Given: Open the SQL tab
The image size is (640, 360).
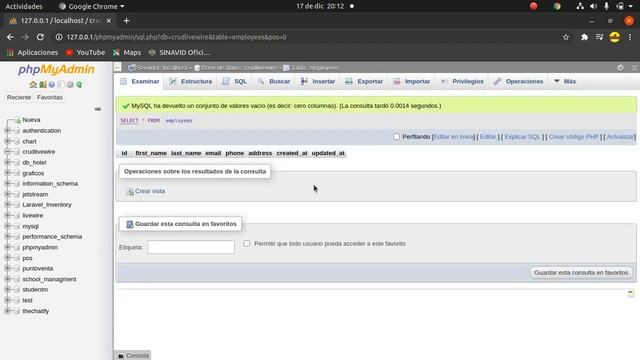Looking at the screenshot, I should [x=235, y=82].
